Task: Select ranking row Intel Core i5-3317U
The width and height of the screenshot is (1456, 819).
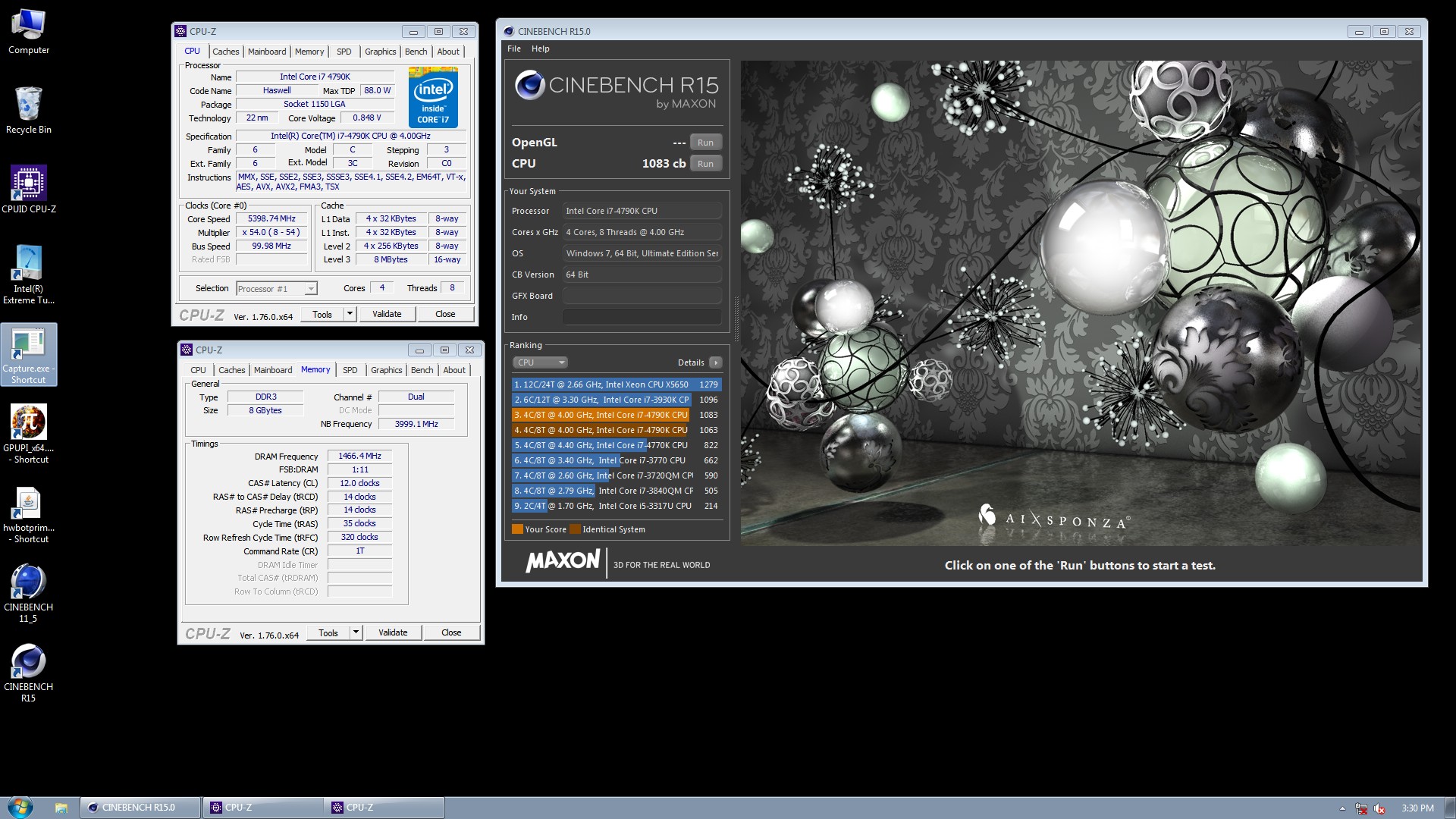Action: pos(616,506)
